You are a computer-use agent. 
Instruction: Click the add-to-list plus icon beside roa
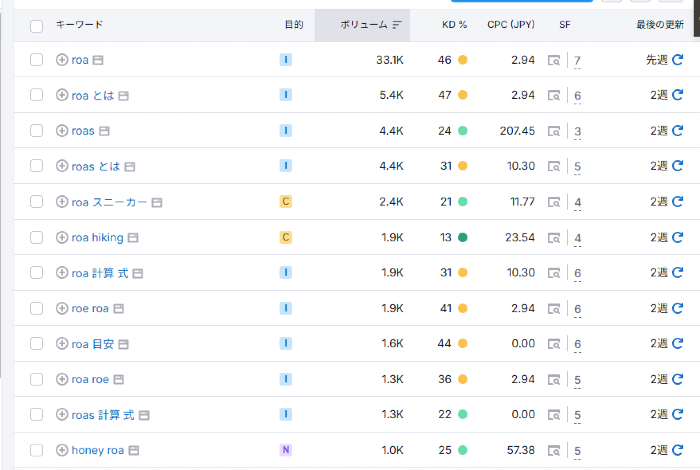tap(62, 60)
